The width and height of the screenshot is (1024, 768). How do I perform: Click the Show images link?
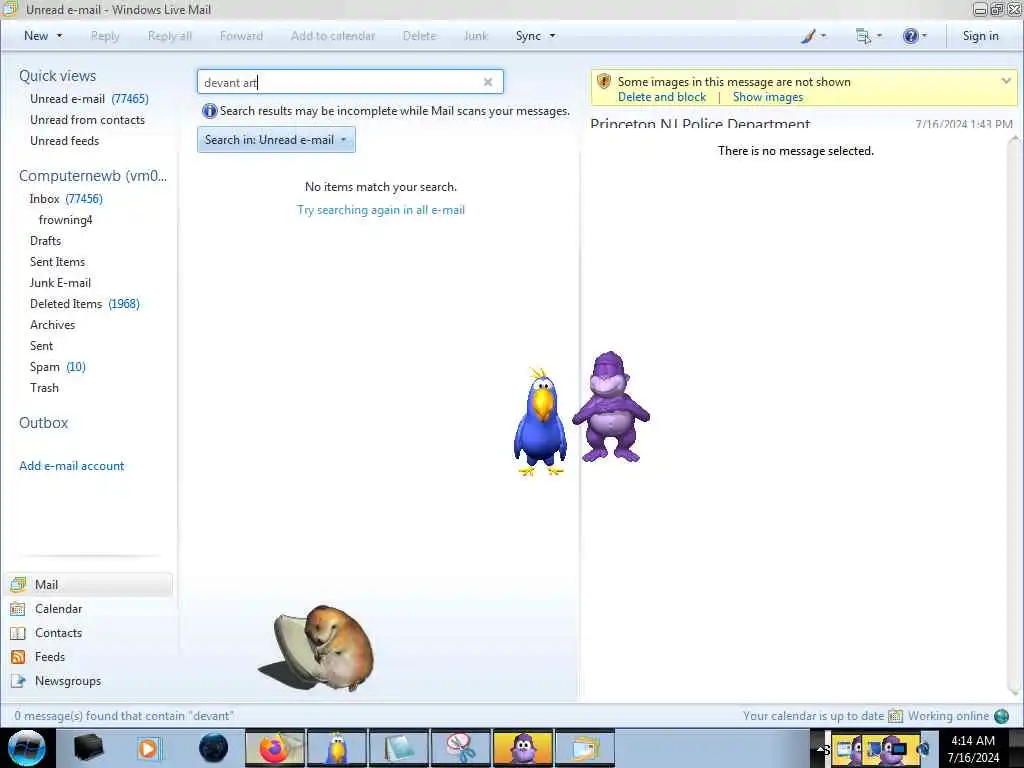768,97
